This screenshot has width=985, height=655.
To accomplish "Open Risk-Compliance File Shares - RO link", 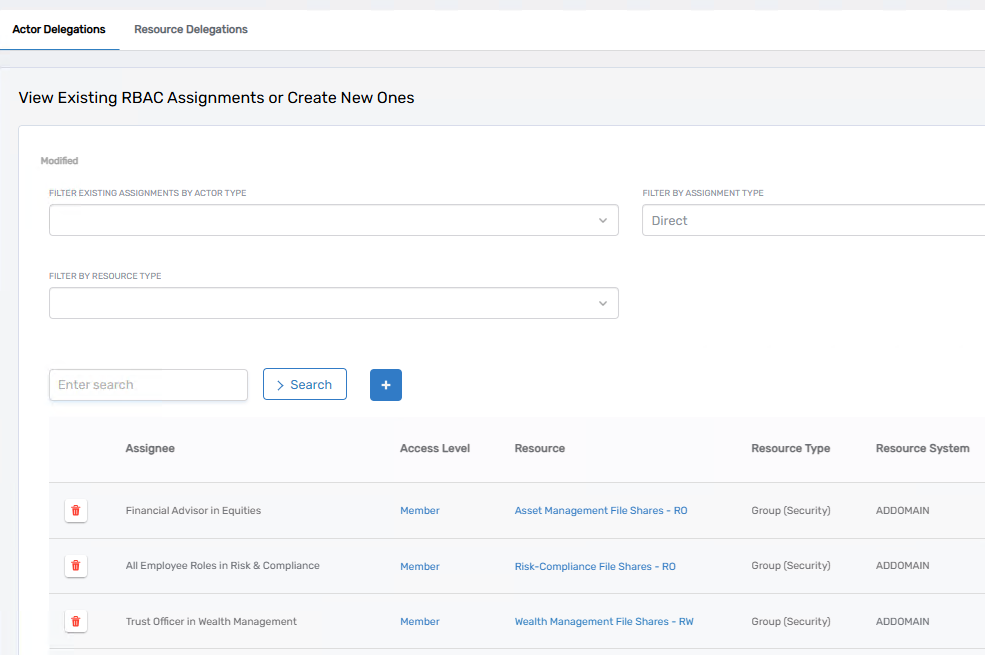I will (x=595, y=566).
